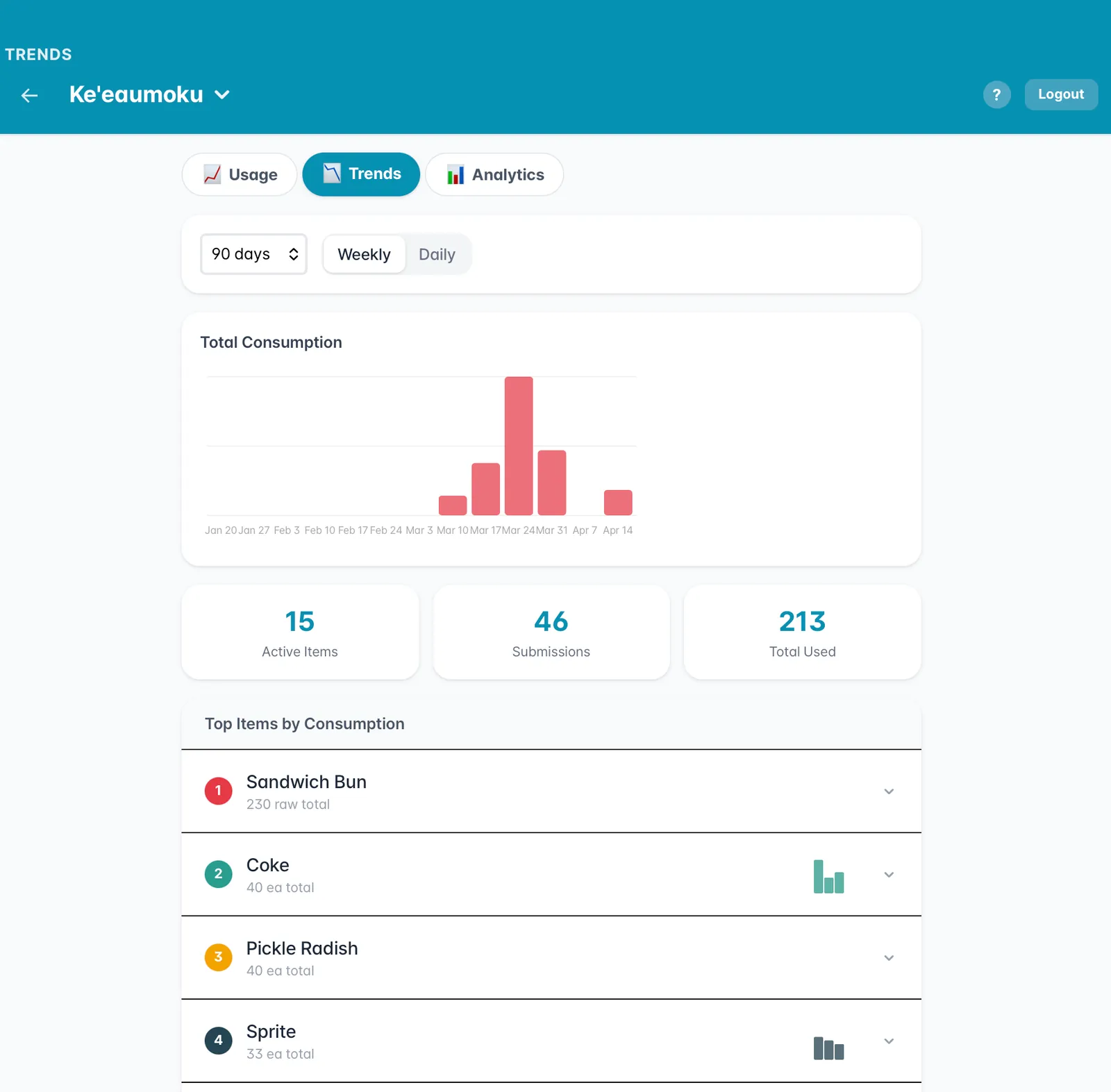The width and height of the screenshot is (1111, 1092).
Task: Open the Analytics tab
Action: (494, 174)
